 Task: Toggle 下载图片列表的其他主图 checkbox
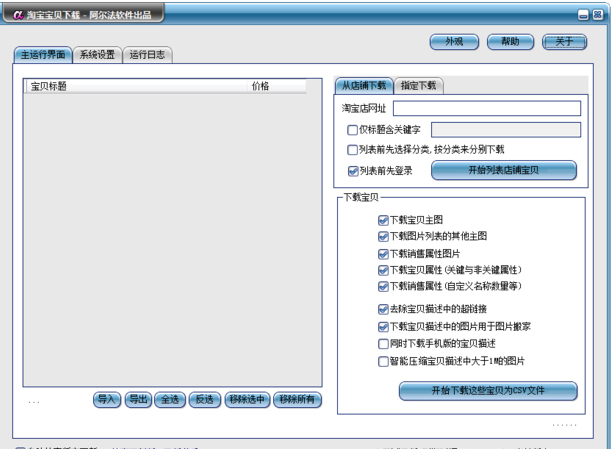(383, 236)
